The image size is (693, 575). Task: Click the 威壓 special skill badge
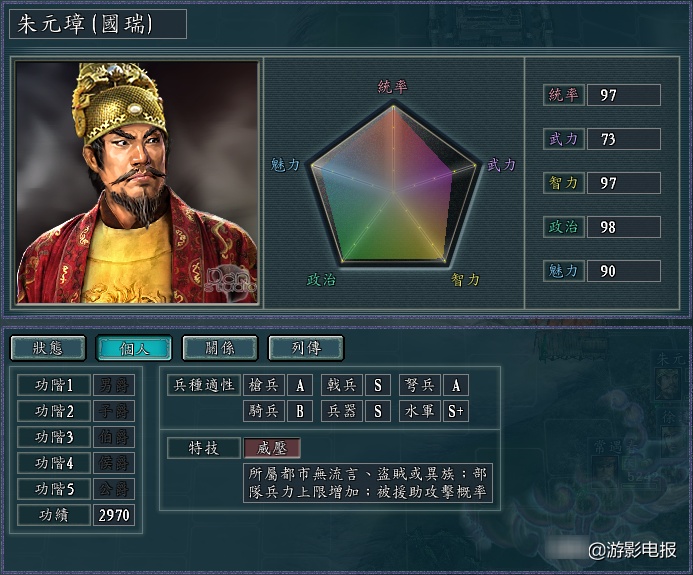coord(272,448)
